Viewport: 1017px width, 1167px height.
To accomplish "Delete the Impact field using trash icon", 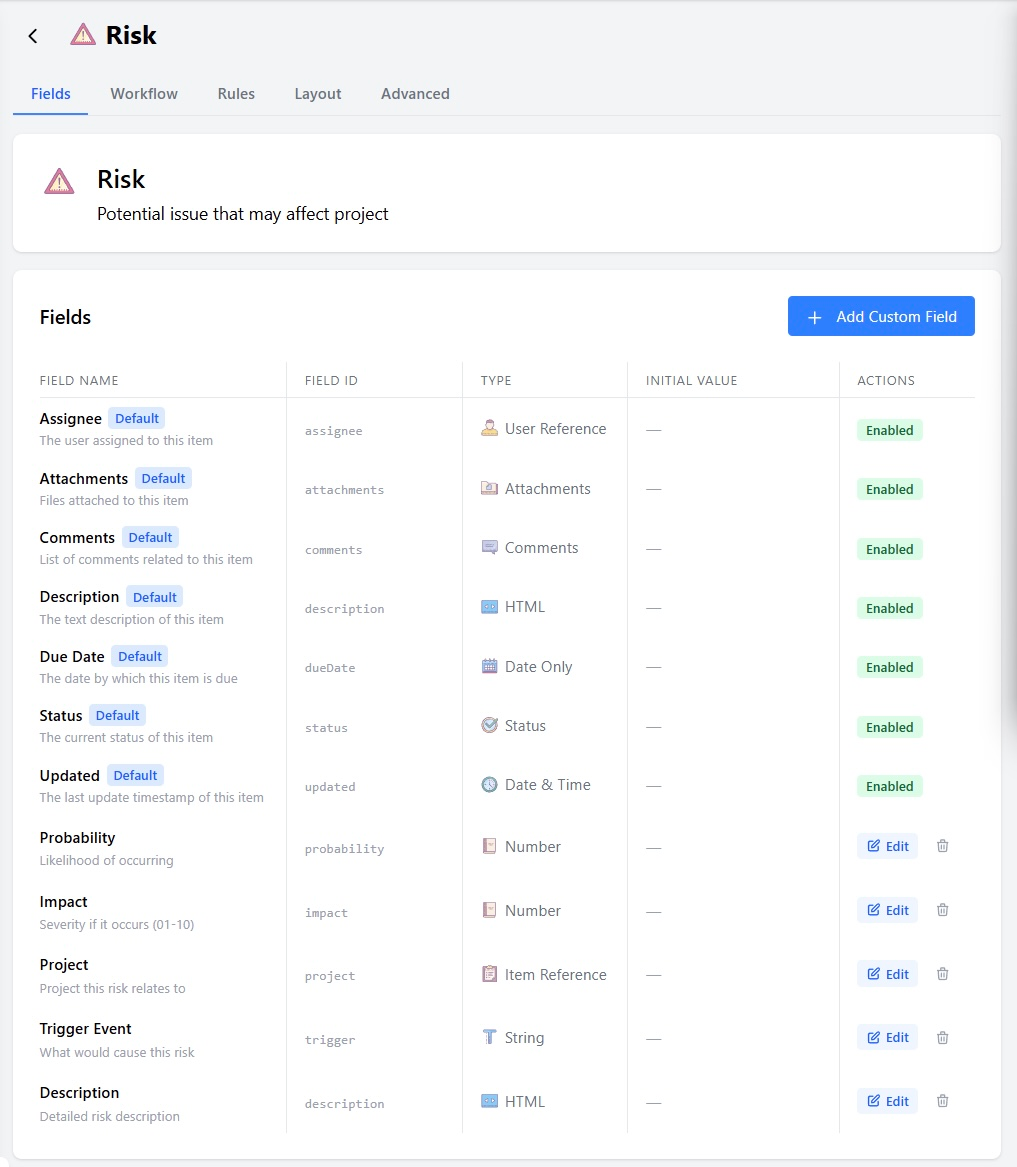I will pyautogui.click(x=943, y=910).
